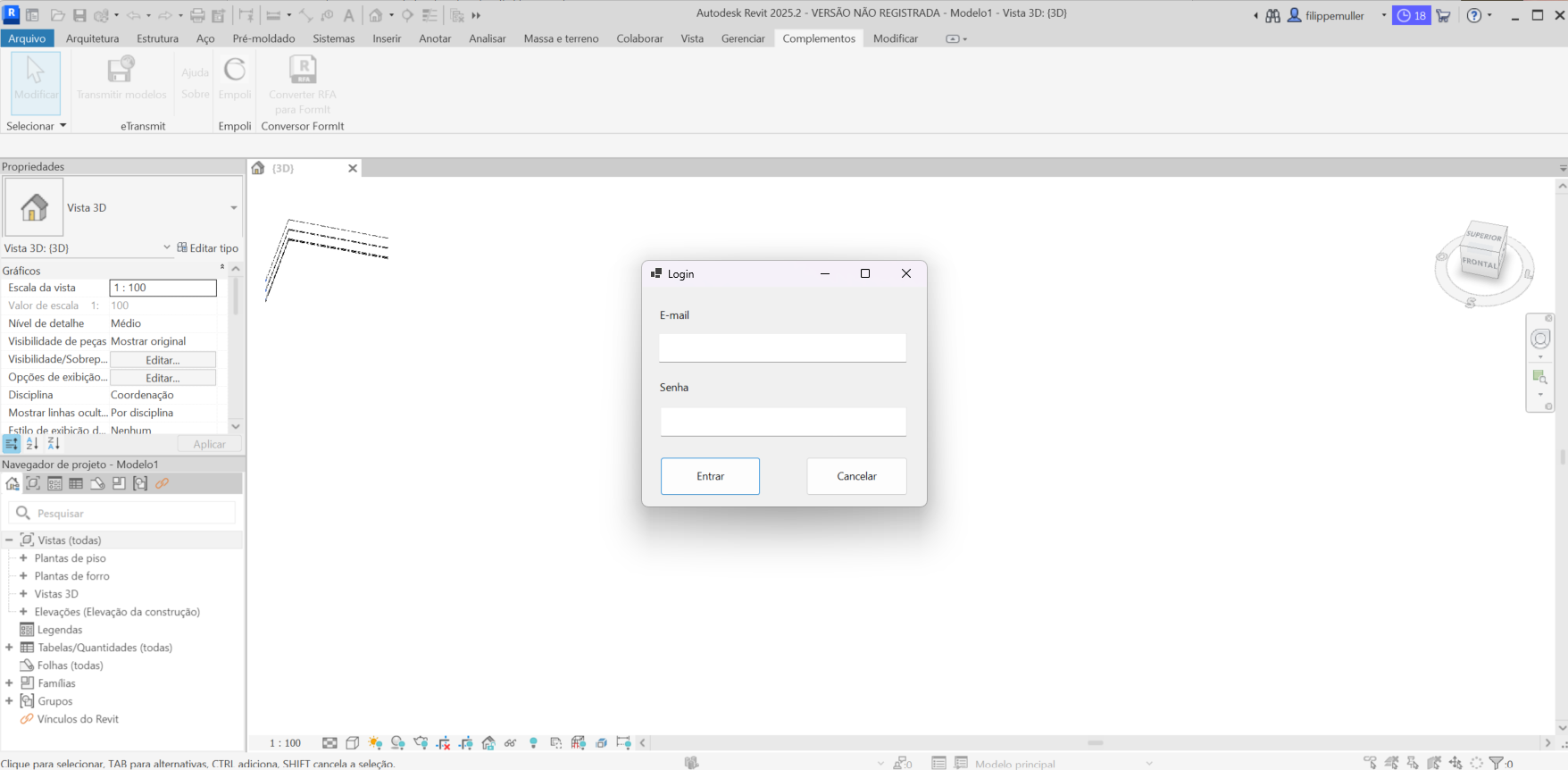Toggle crop view icon in view control bar
This screenshot has height=770, width=1568.
(444, 743)
